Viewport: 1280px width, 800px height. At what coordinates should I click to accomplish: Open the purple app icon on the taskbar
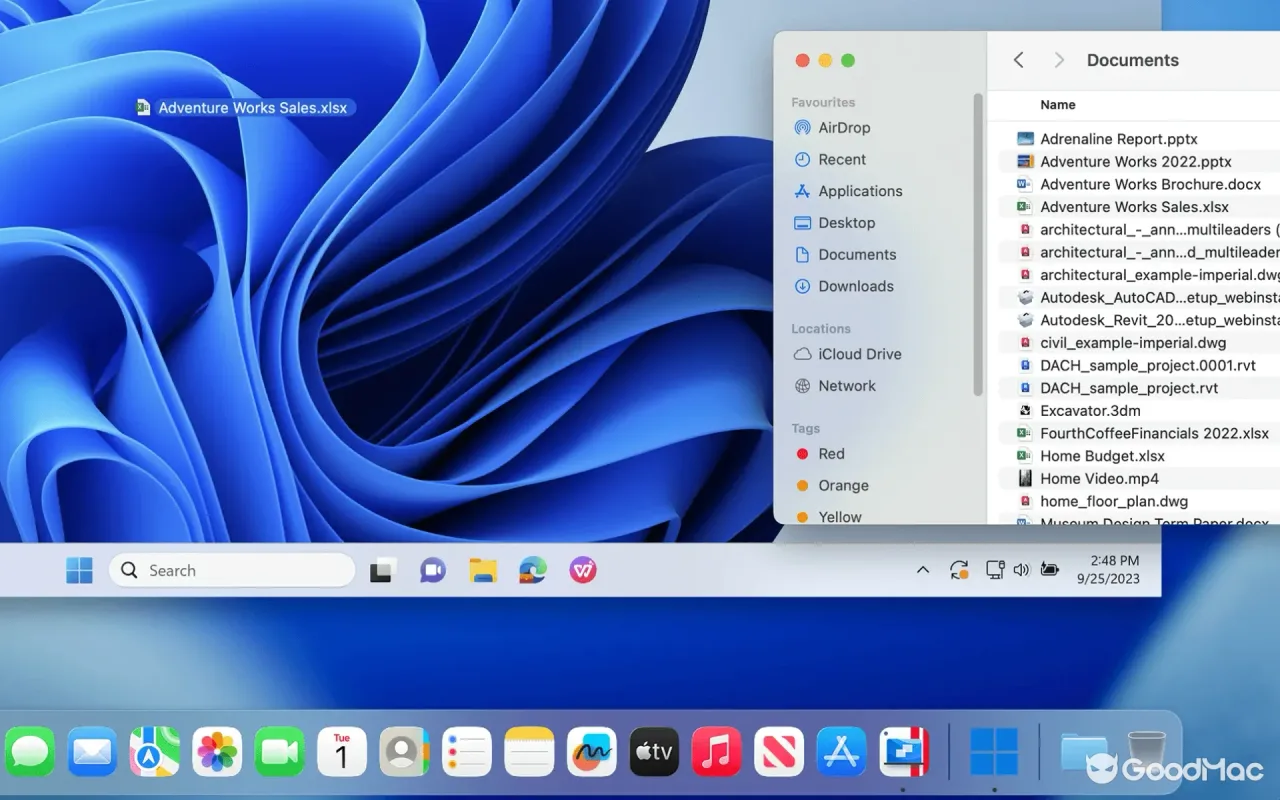[x=583, y=570]
